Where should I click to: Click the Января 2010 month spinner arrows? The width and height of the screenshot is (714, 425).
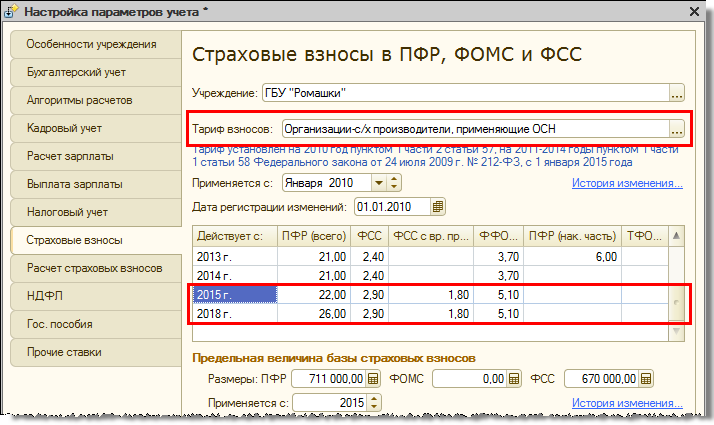tap(394, 183)
